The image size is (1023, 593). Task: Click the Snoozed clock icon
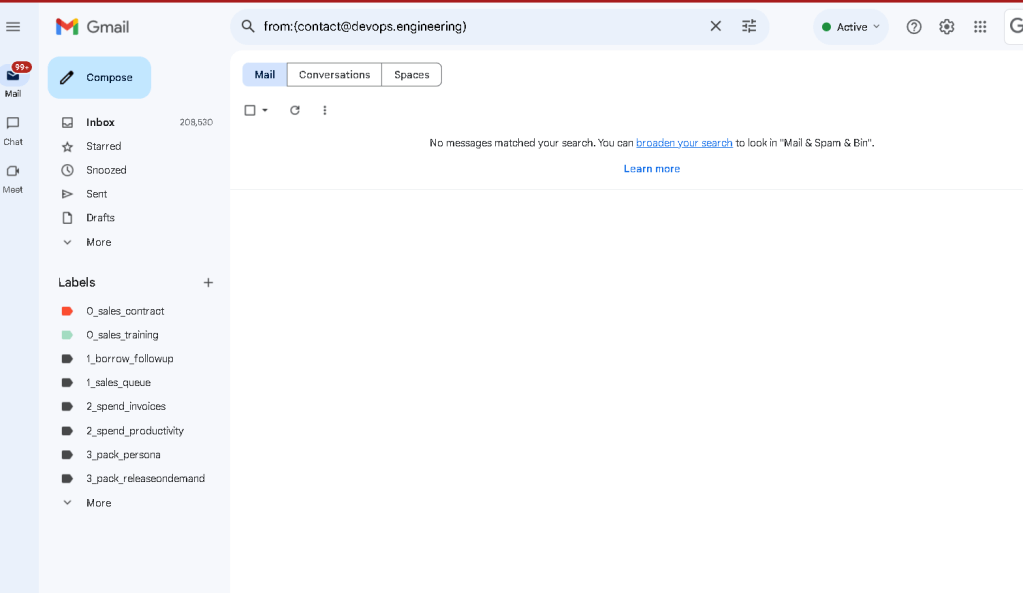(x=67, y=170)
